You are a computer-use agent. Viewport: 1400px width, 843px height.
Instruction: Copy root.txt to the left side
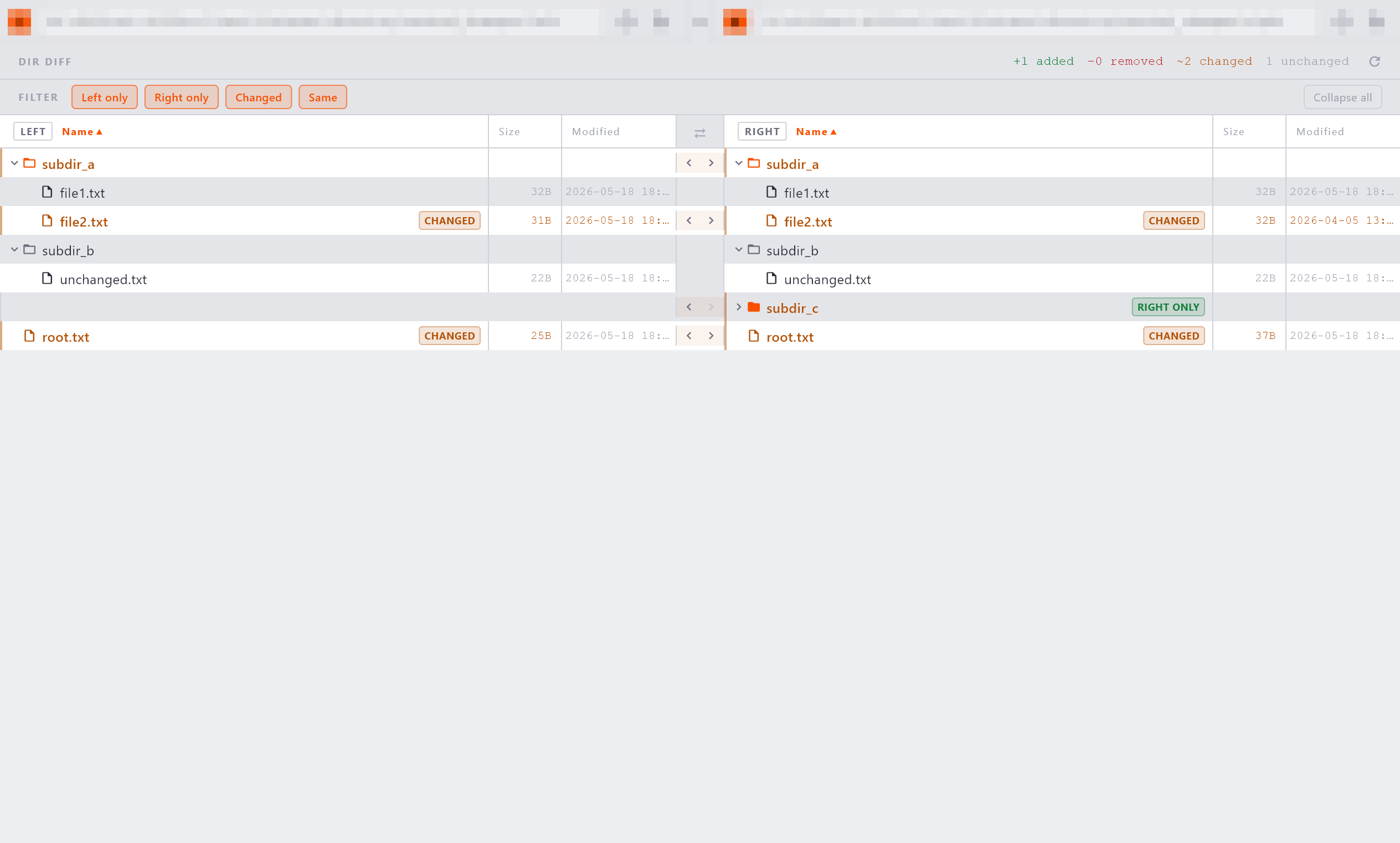[689, 336]
